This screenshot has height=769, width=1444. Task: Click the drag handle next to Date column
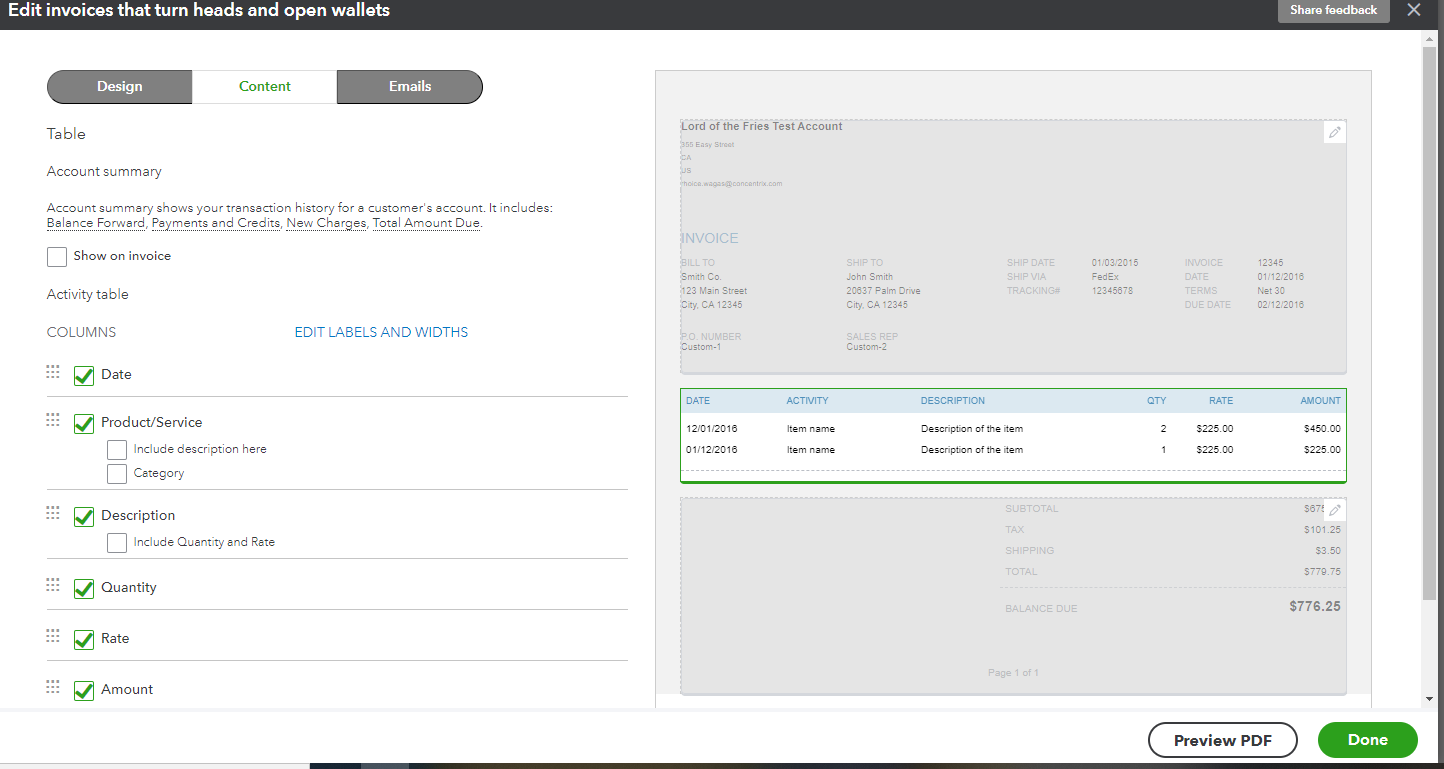pos(53,371)
